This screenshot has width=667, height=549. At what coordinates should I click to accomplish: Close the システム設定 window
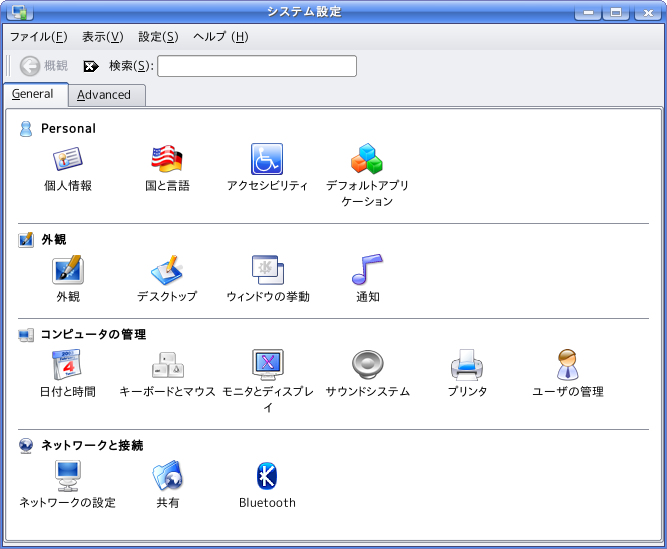click(647, 12)
